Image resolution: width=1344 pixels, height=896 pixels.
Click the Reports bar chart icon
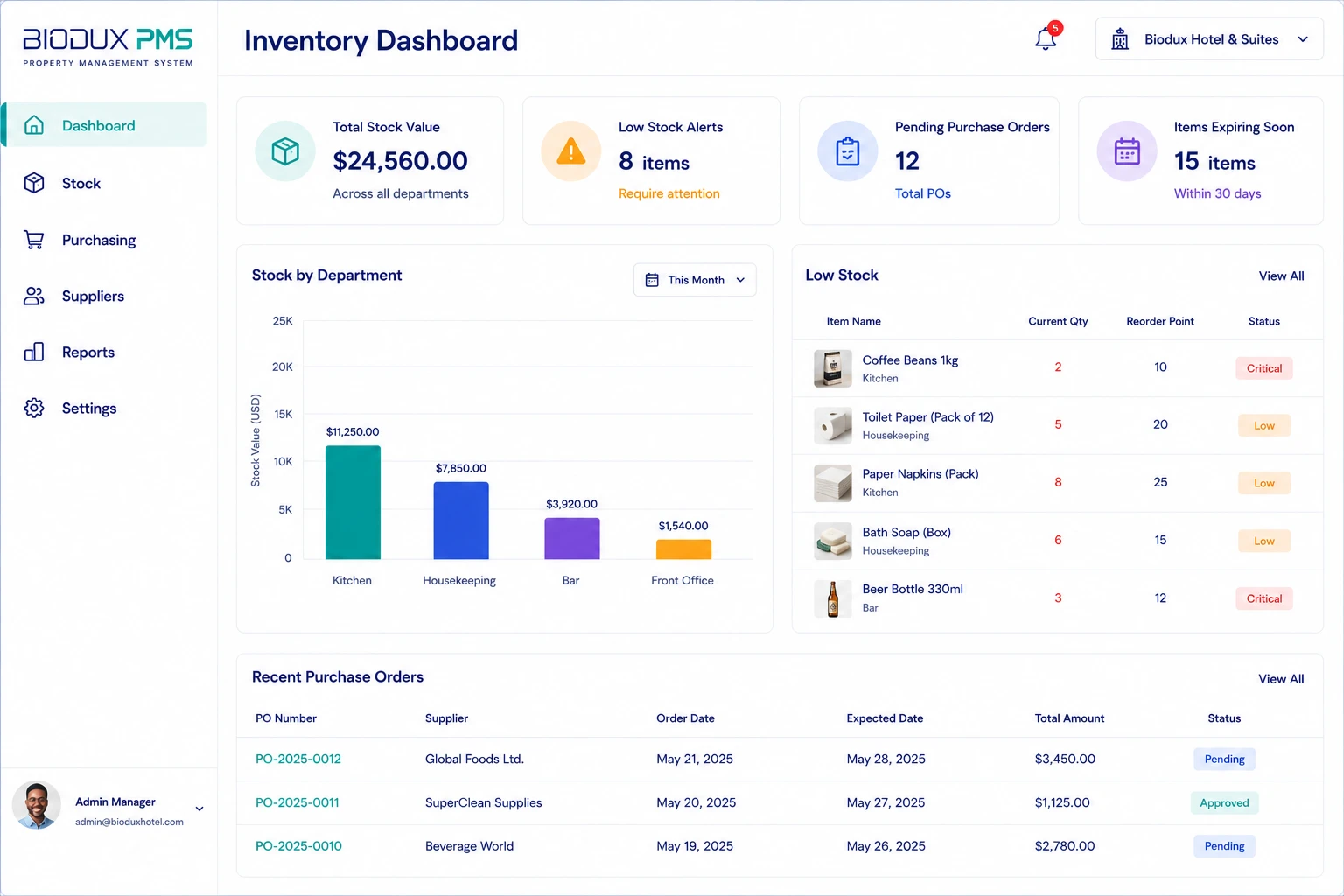coord(34,353)
